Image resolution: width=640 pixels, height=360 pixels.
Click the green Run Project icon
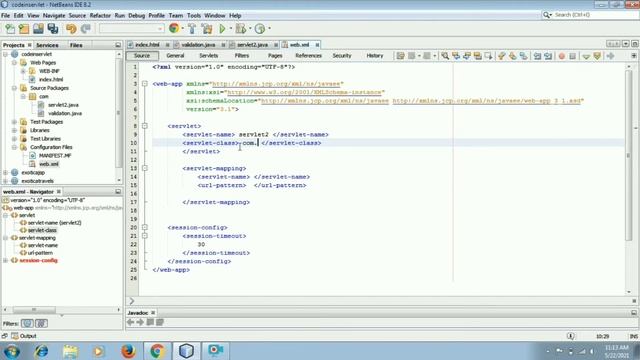click(x=222, y=29)
